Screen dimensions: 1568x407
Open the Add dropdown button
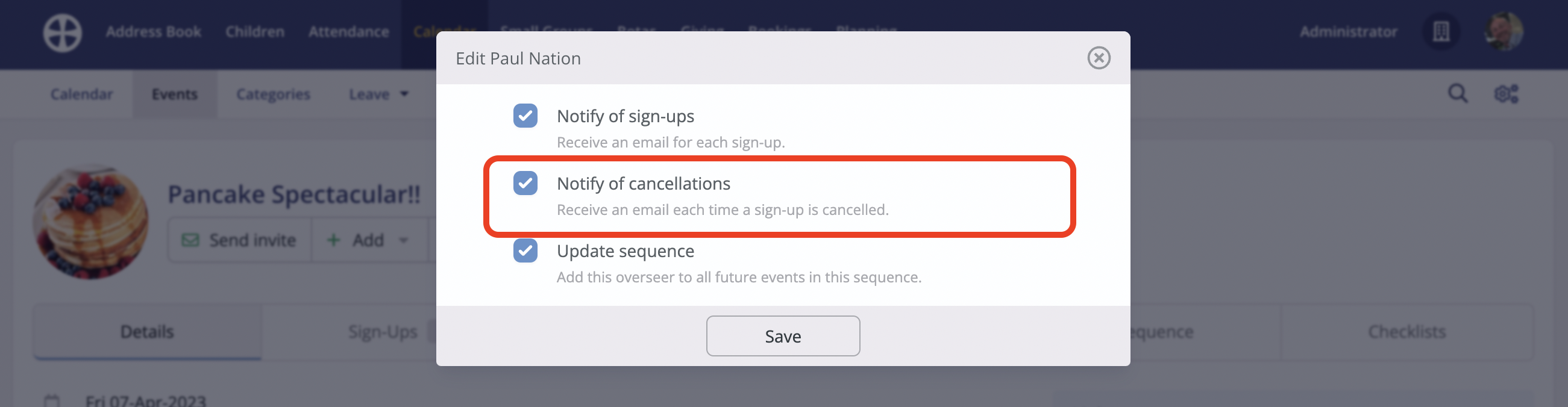368,240
